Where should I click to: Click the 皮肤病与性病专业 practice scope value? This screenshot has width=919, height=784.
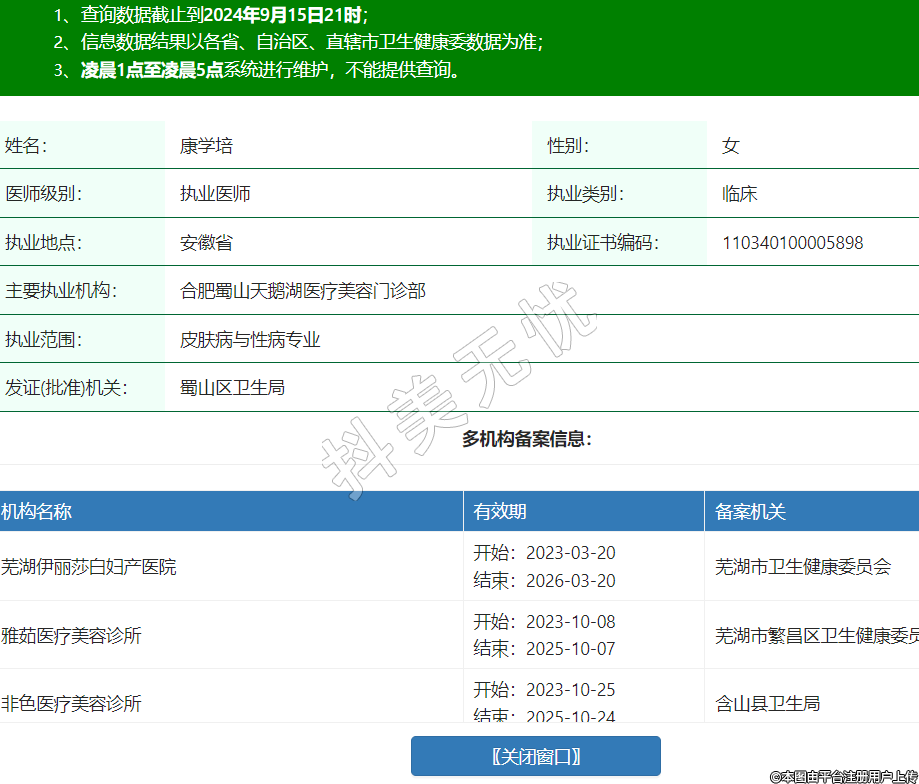pos(250,340)
